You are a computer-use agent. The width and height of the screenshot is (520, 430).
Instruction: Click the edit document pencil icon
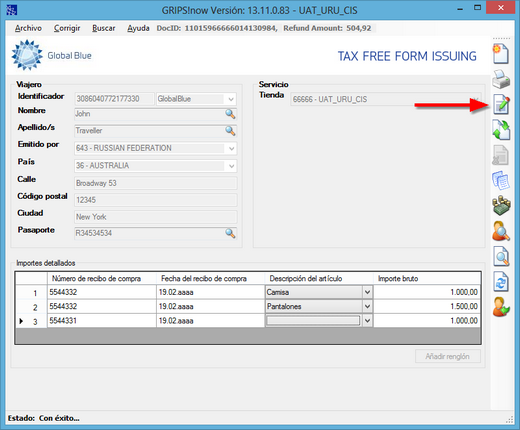point(501,104)
